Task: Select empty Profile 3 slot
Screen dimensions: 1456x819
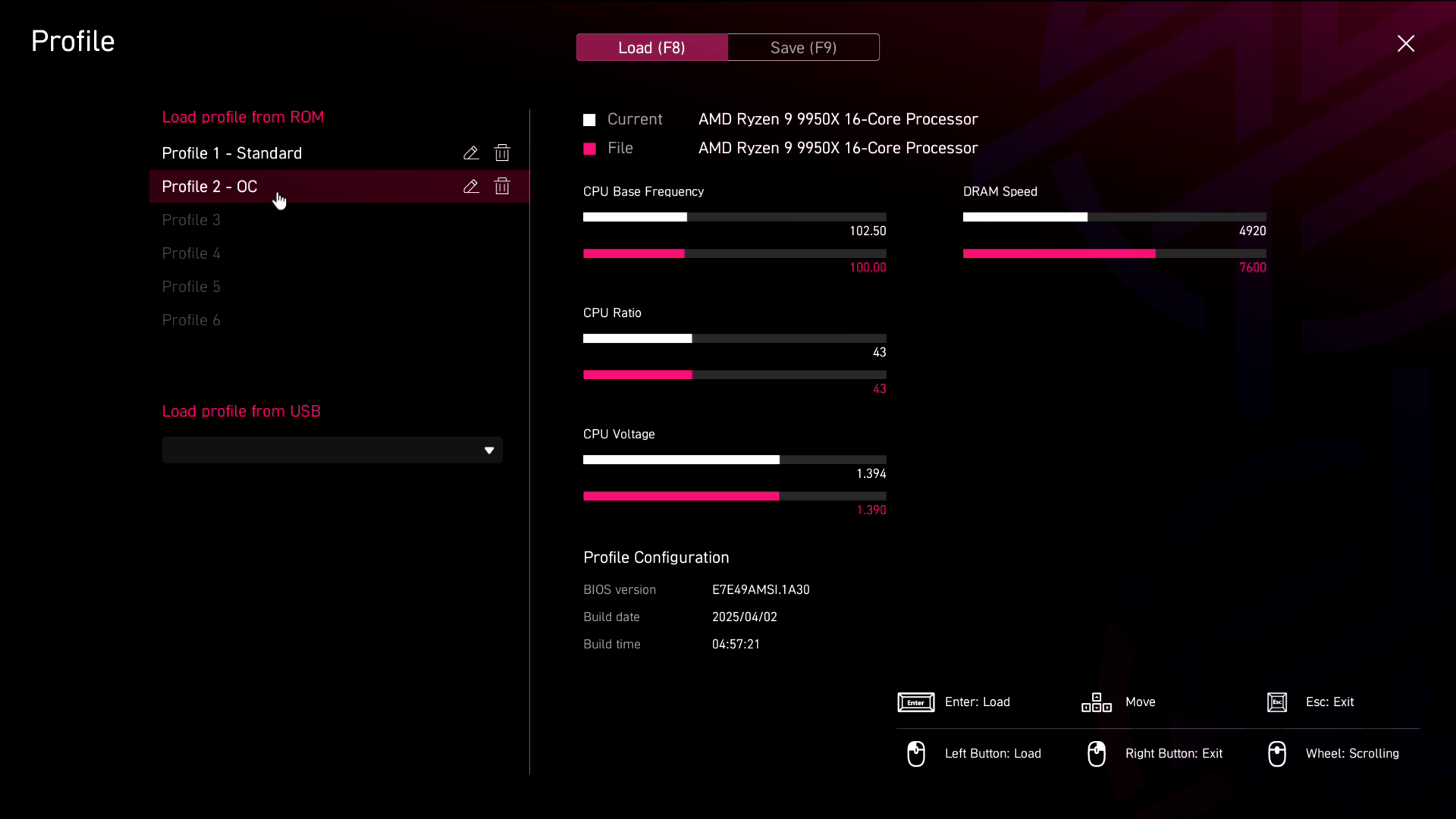Action: pyautogui.click(x=191, y=220)
